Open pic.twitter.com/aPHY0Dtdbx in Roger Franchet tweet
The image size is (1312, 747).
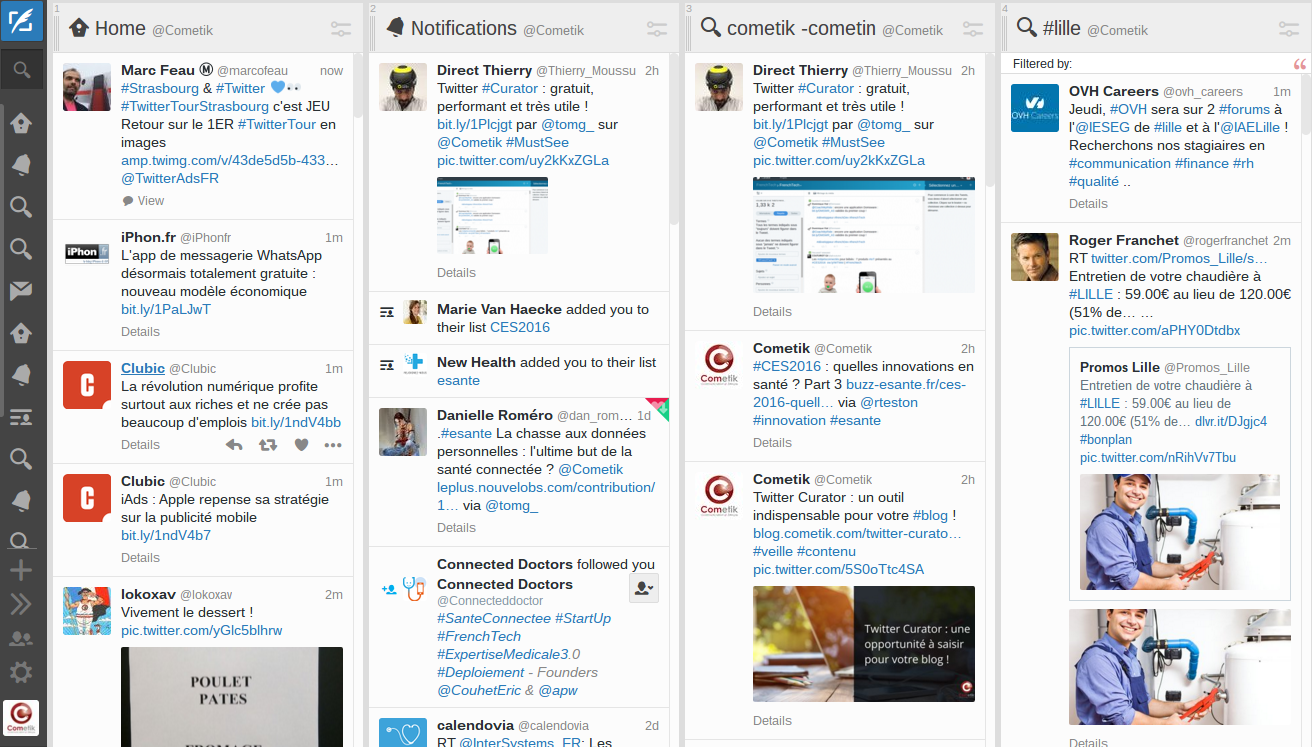[x=1154, y=330]
